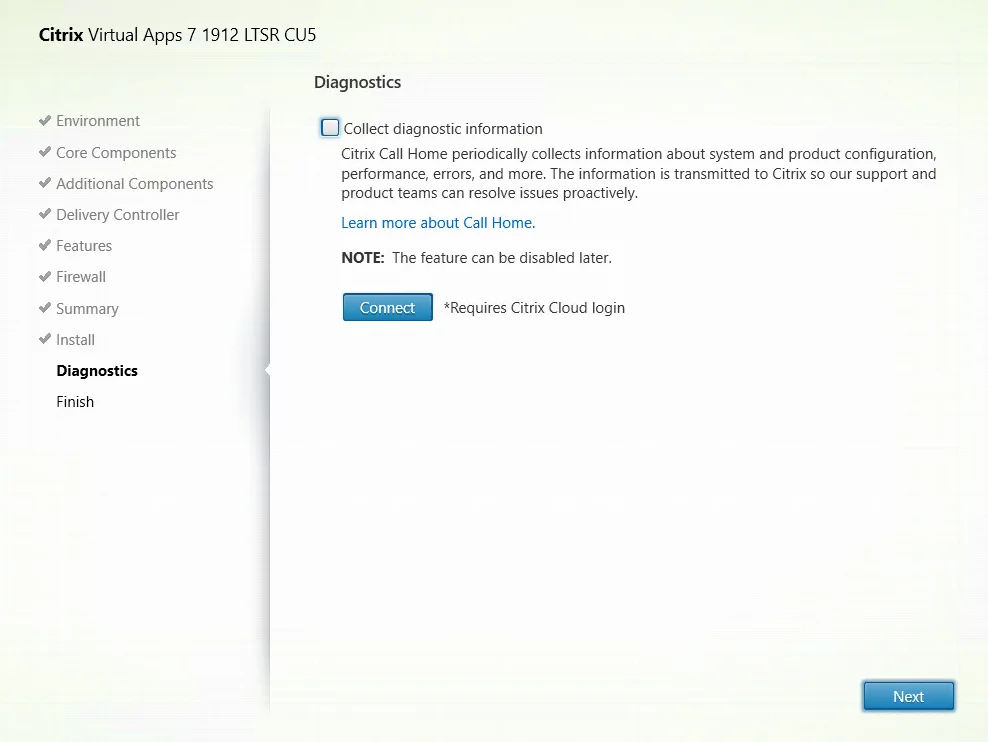Click the checkmark icon beside Core Components
Screen dimensions: 988x742
[45, 152]
